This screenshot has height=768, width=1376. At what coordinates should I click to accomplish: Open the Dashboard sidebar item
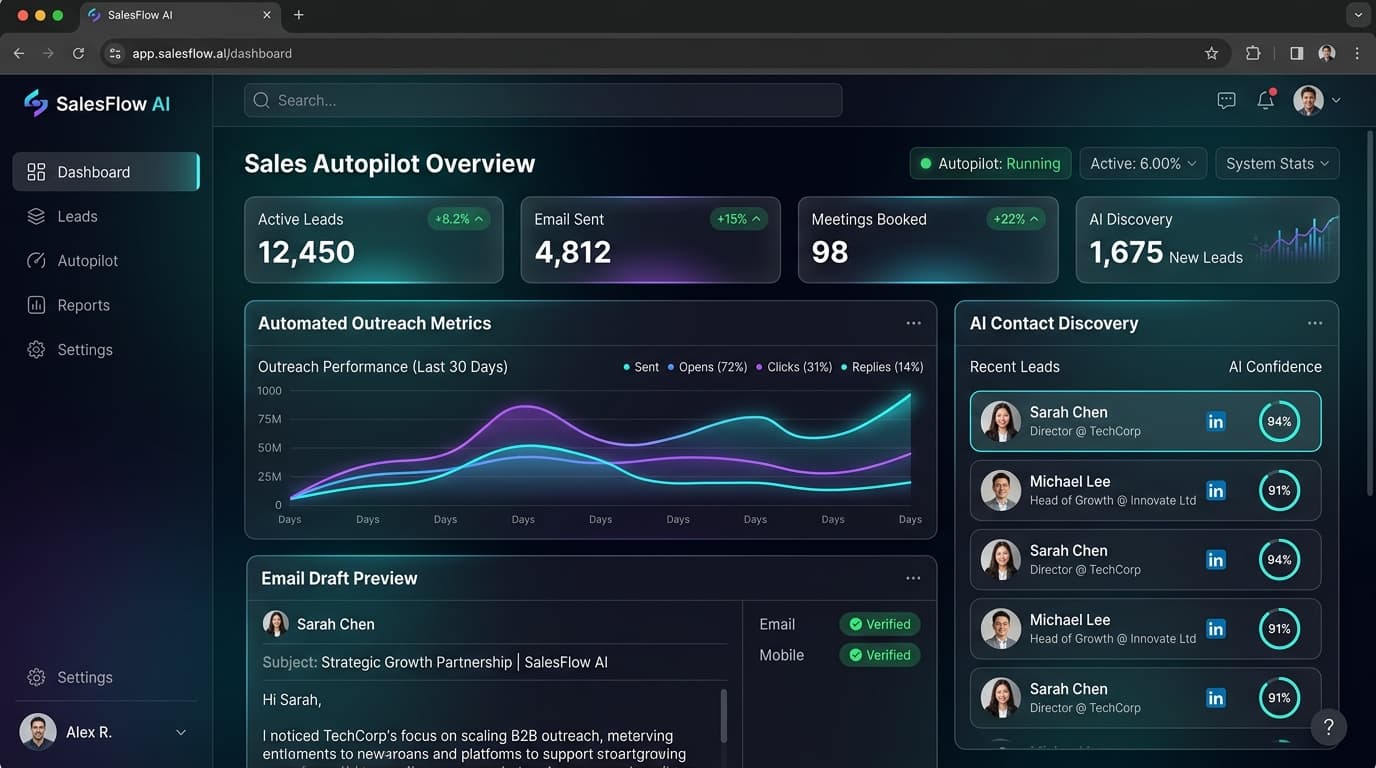click(x=106, y=171)
